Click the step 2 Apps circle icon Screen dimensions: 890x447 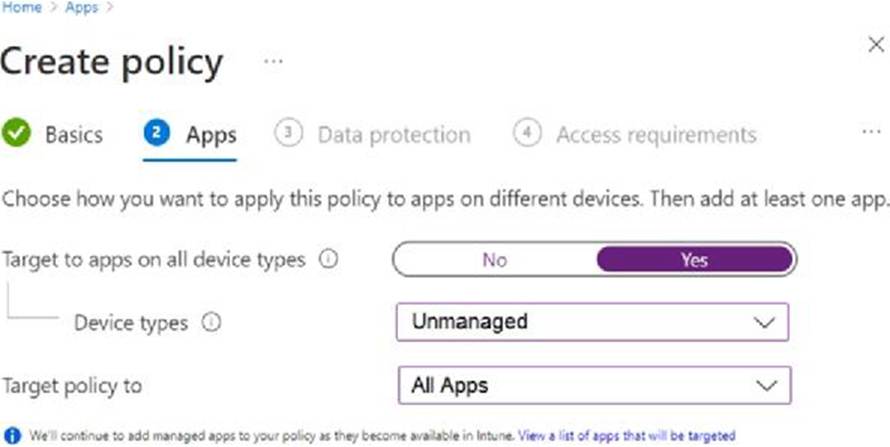tap(156, 134)
